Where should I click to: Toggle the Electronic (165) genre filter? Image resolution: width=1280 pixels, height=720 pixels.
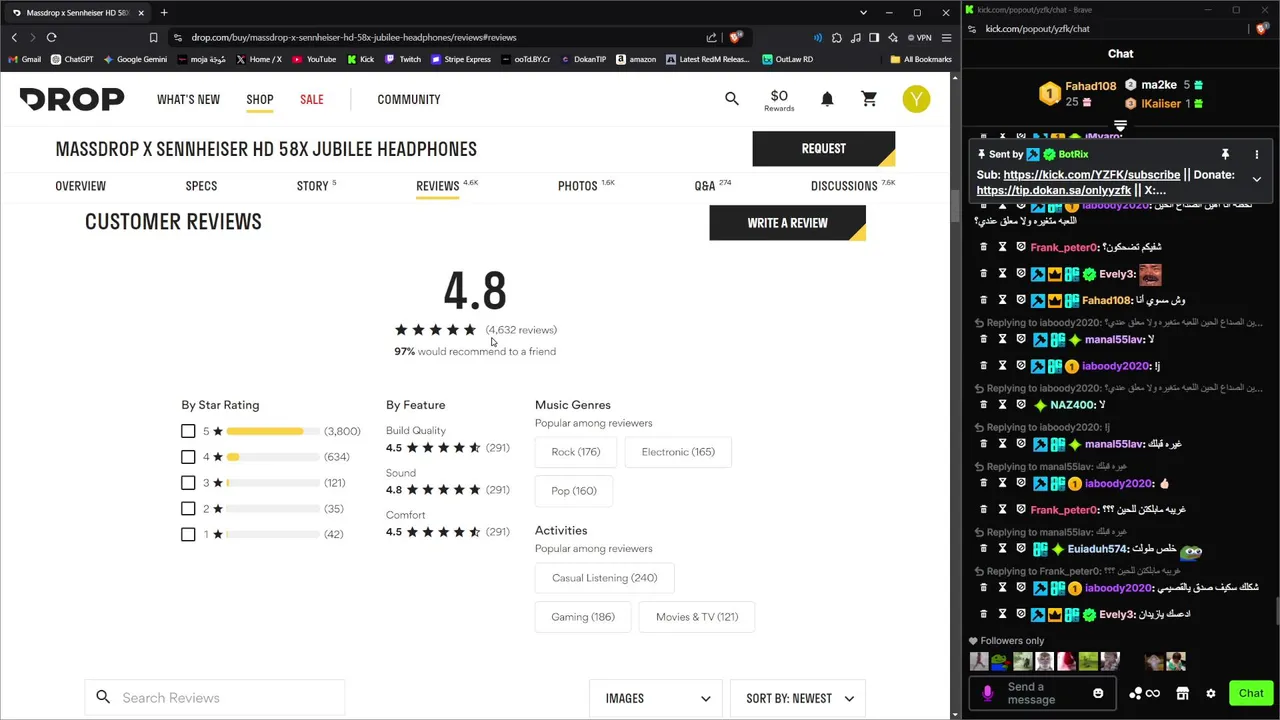coord(678,452)
